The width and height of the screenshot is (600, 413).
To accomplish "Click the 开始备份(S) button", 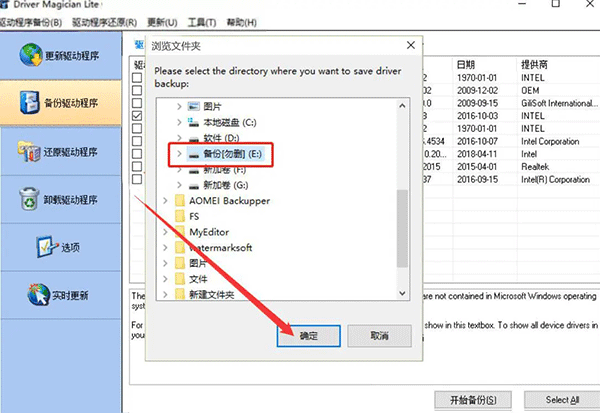I will coord(473,400).
